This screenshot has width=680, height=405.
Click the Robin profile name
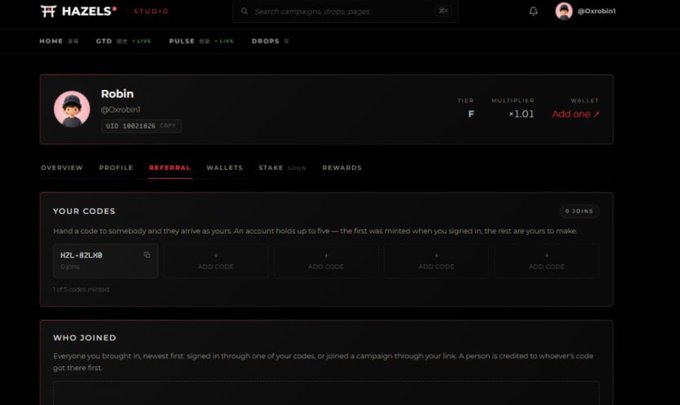coord(117,94)
